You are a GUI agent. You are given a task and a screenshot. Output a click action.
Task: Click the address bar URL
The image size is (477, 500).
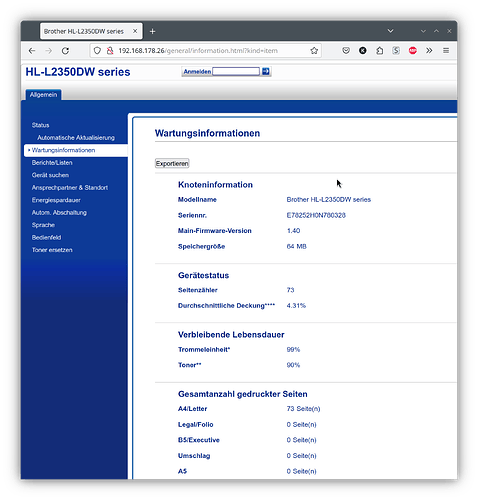pos(198,51)
